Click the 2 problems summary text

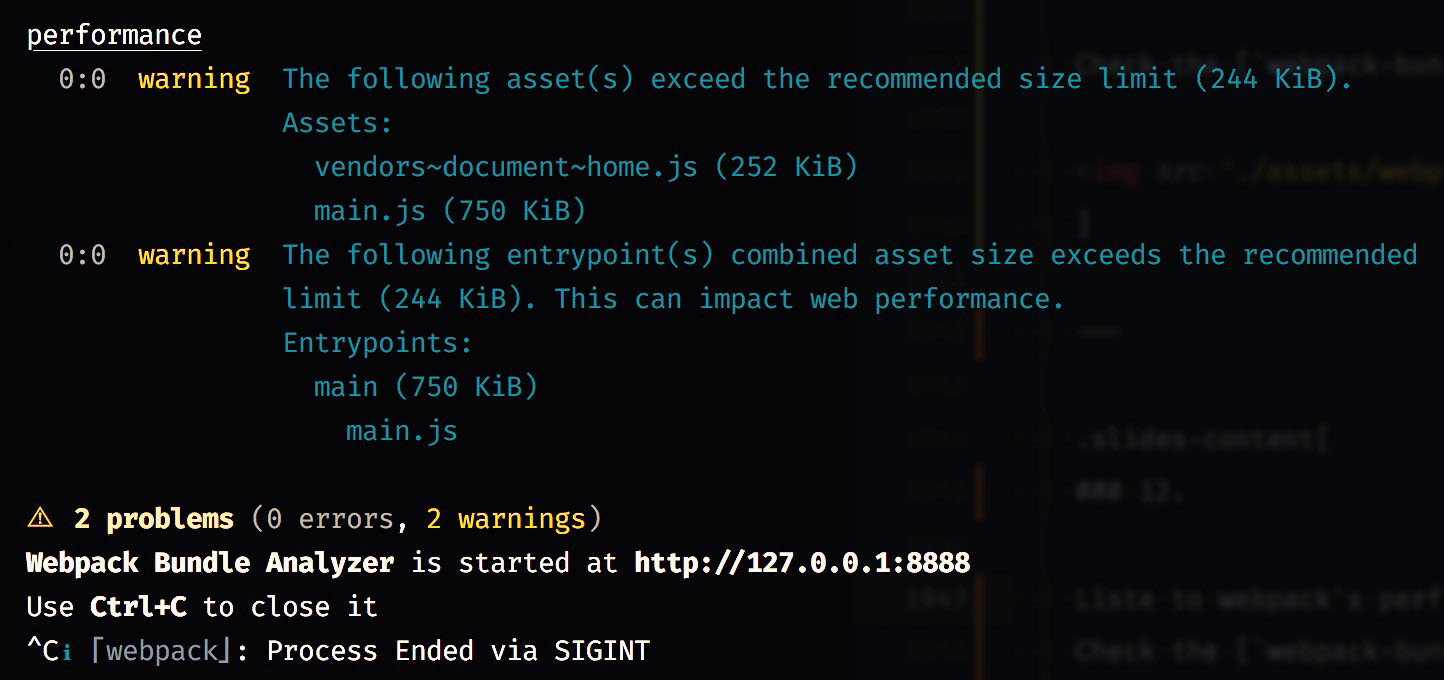(154, 519)
